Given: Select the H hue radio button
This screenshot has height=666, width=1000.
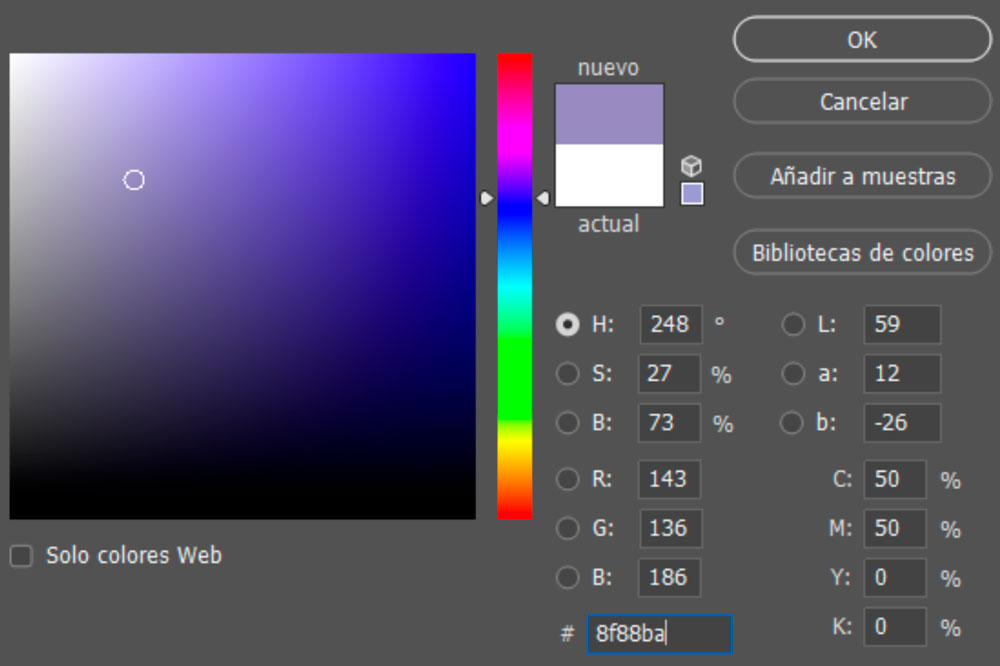Looking at the screenshot, I should (x=568, y=325).
